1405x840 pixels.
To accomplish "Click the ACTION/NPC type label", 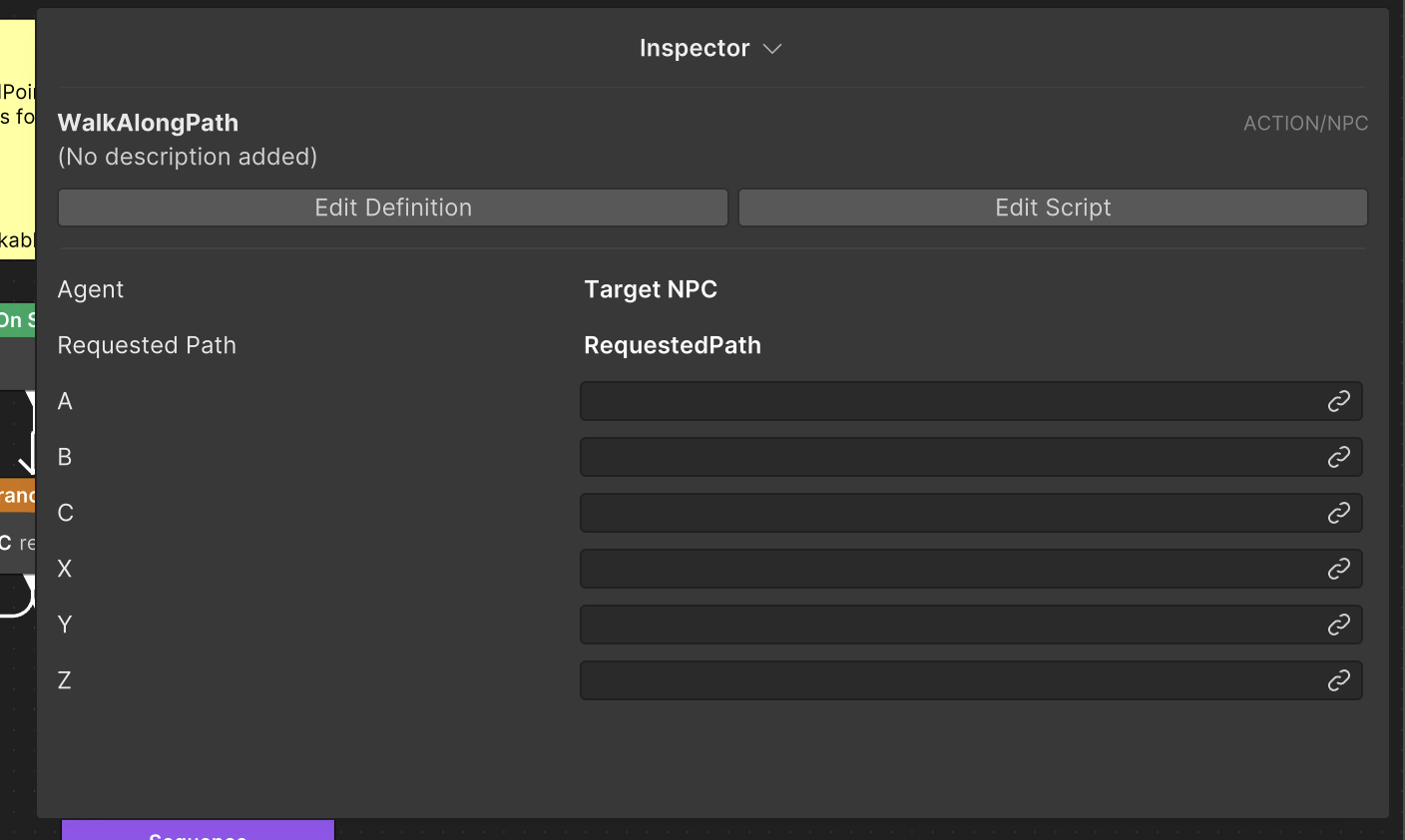I will pyautogui.click(x=1305, y=123).
